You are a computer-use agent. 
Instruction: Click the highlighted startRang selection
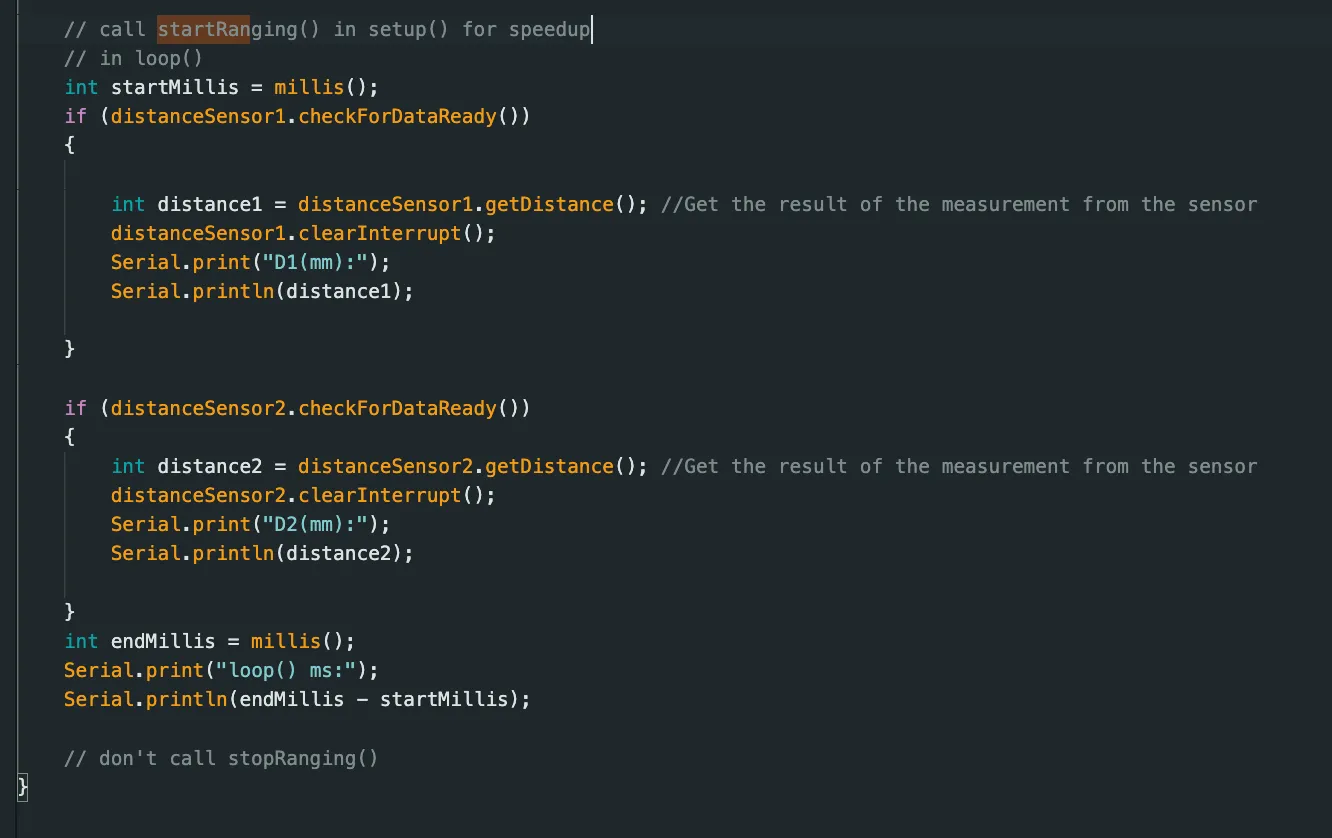(x=202, y=29)
